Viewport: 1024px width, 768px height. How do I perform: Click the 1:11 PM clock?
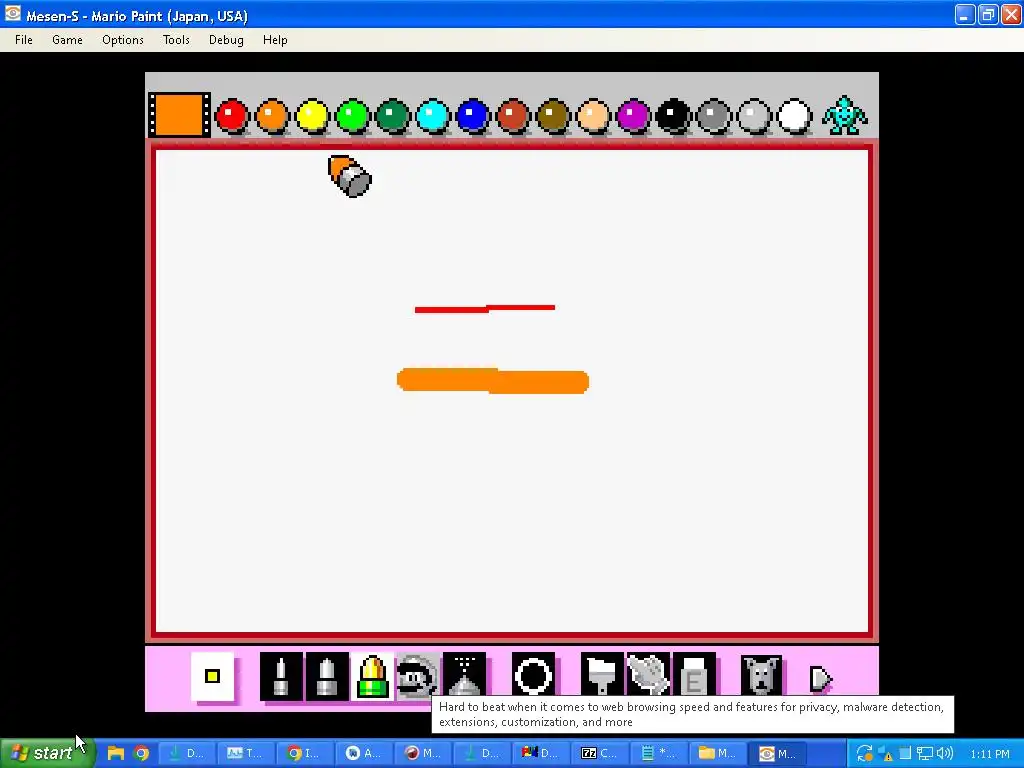click(989, 754)
